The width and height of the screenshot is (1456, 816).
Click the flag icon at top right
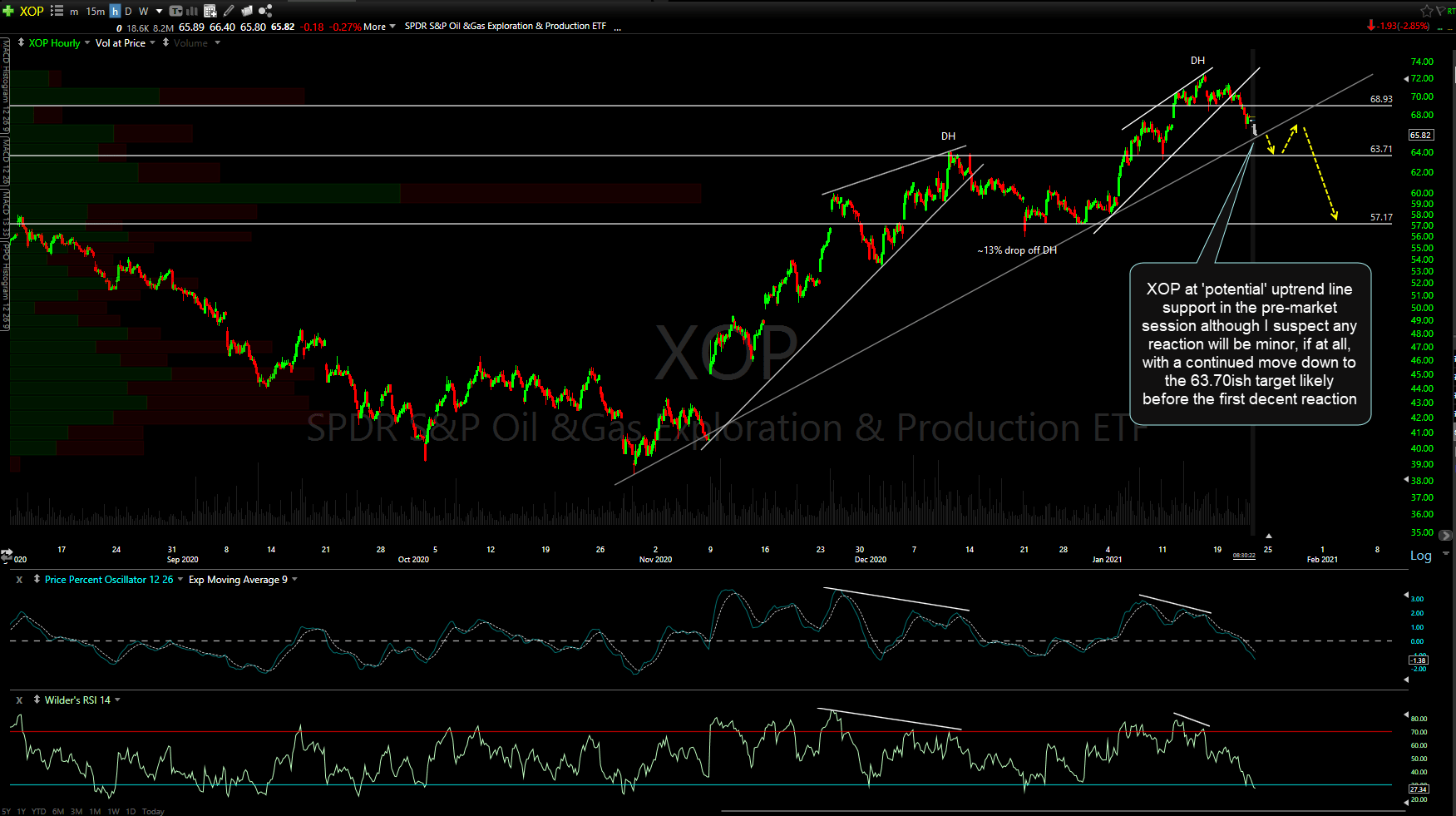point(1439,11)
